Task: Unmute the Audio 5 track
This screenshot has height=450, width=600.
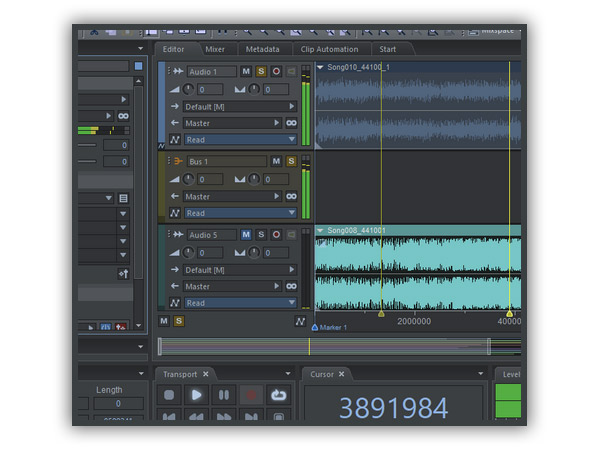Action: 246,235
